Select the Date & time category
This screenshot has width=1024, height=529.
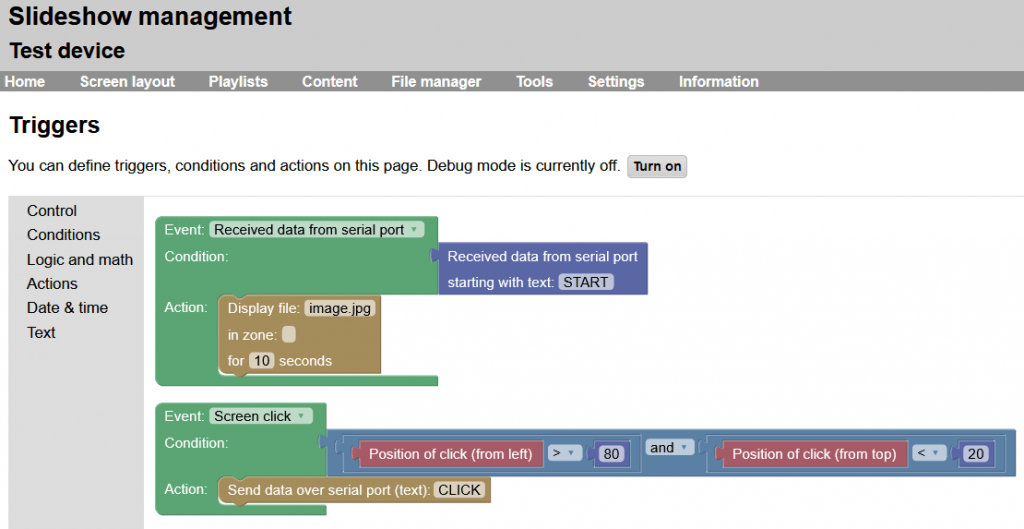(x=67, y=308)
